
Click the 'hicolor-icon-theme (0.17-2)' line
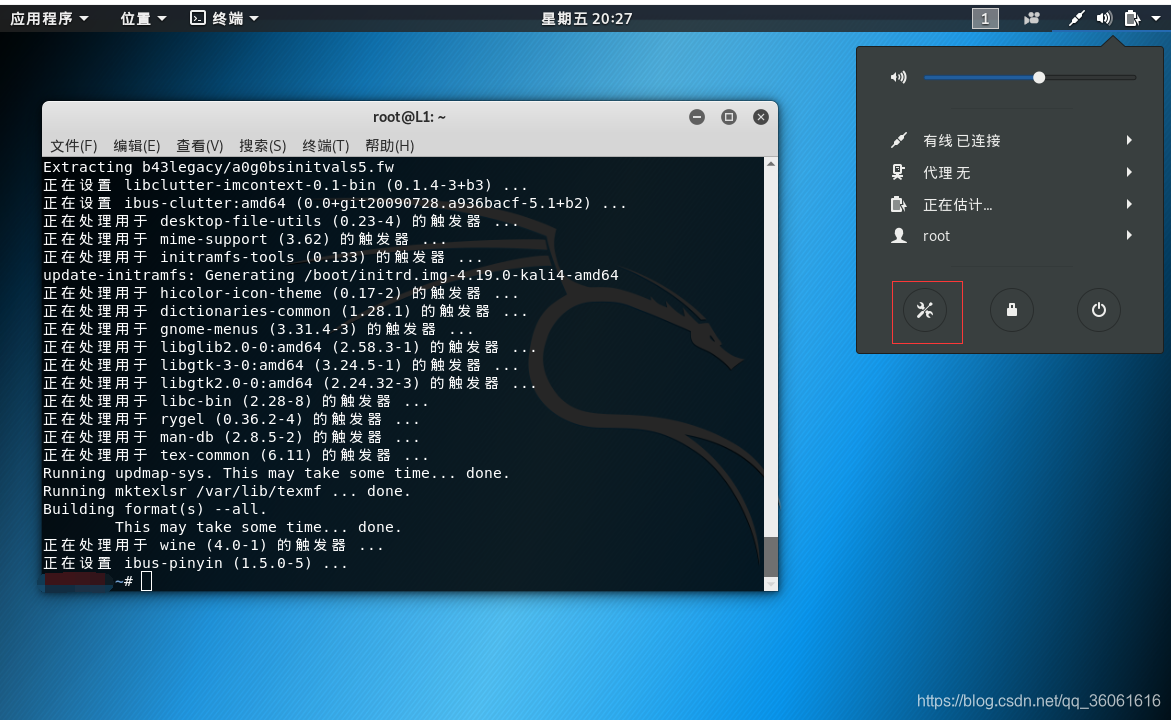pos(281,293)
